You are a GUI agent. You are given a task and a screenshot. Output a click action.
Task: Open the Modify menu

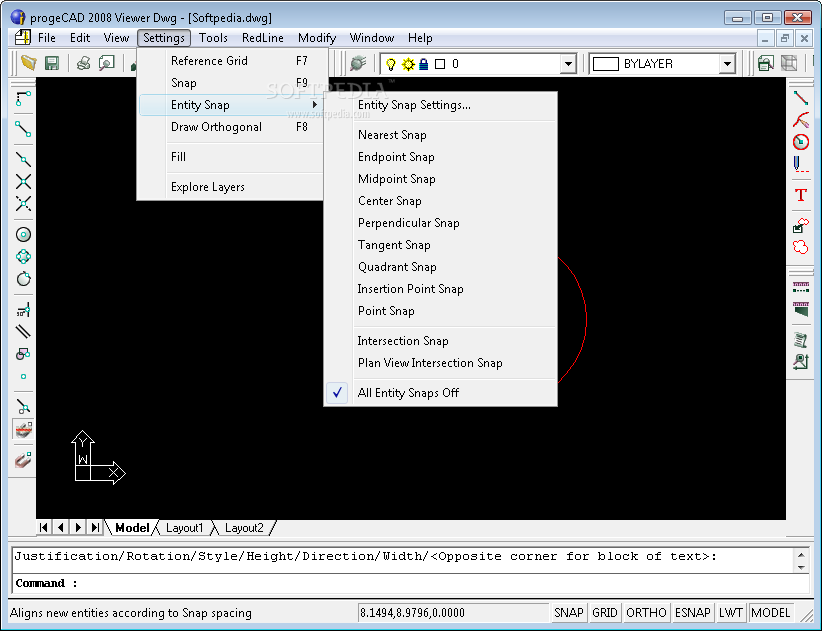click(317, 38)
